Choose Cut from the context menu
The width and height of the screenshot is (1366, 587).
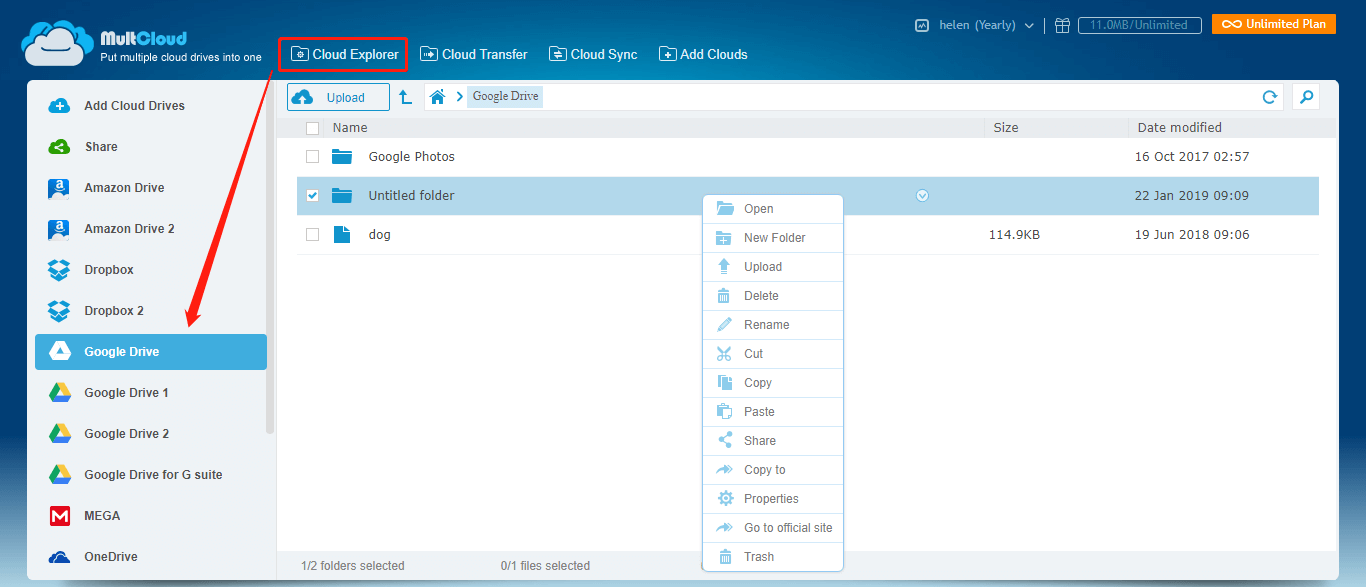tap(773, 354)
